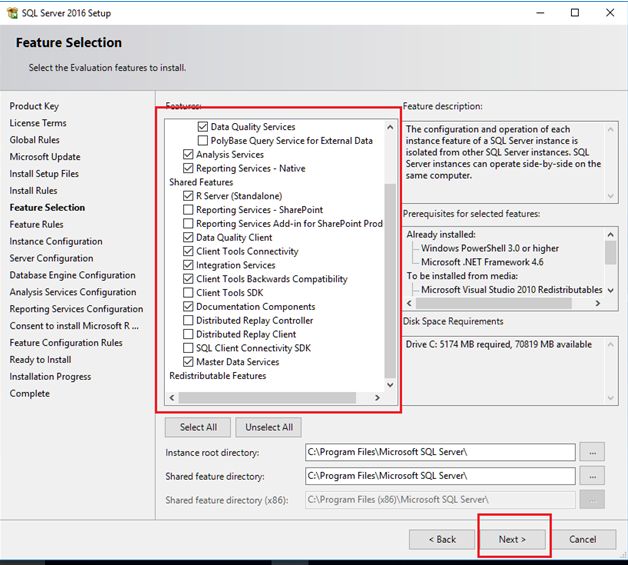Click the Unselect All button
This screenshot has height=565, width=628.
269,427
